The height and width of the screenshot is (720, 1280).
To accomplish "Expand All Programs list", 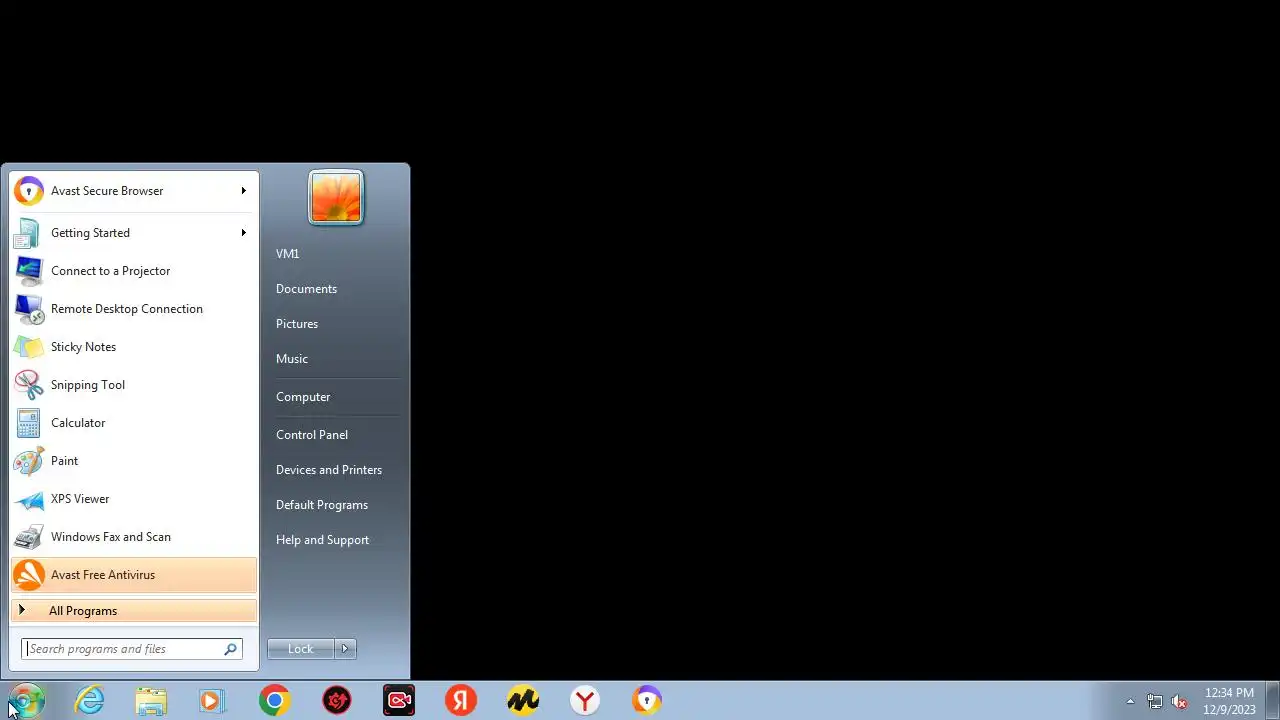I will [x=134, y=611].
